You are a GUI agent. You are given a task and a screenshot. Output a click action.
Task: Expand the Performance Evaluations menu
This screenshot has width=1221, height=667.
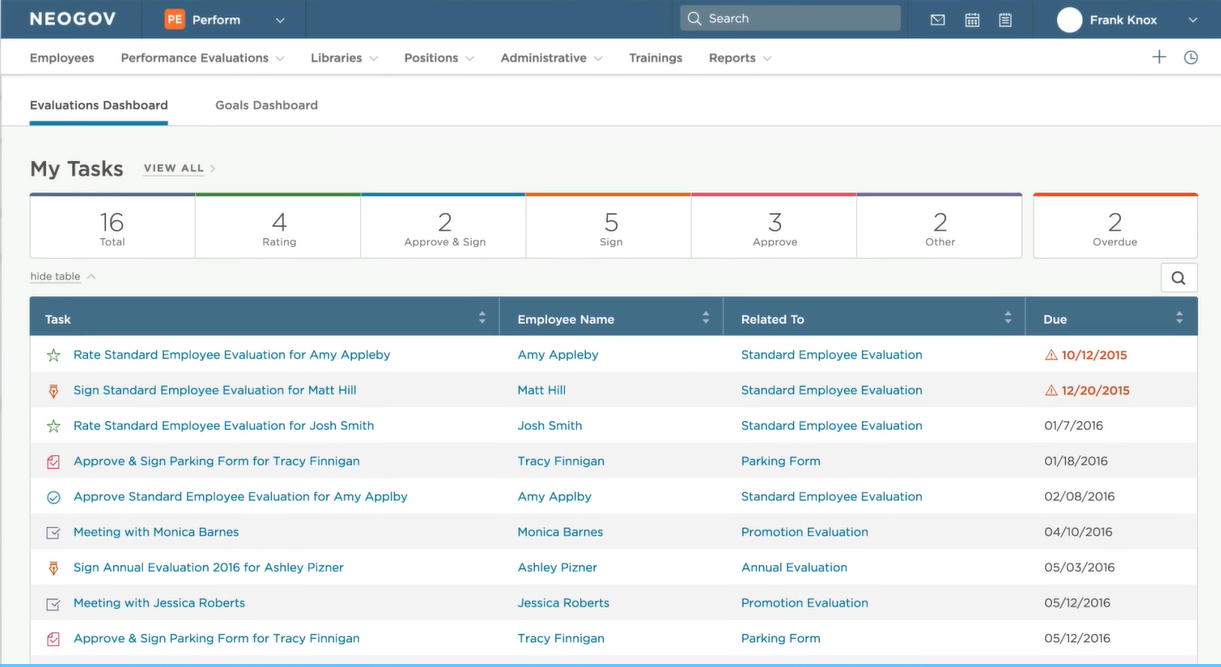tap(202, 58)
